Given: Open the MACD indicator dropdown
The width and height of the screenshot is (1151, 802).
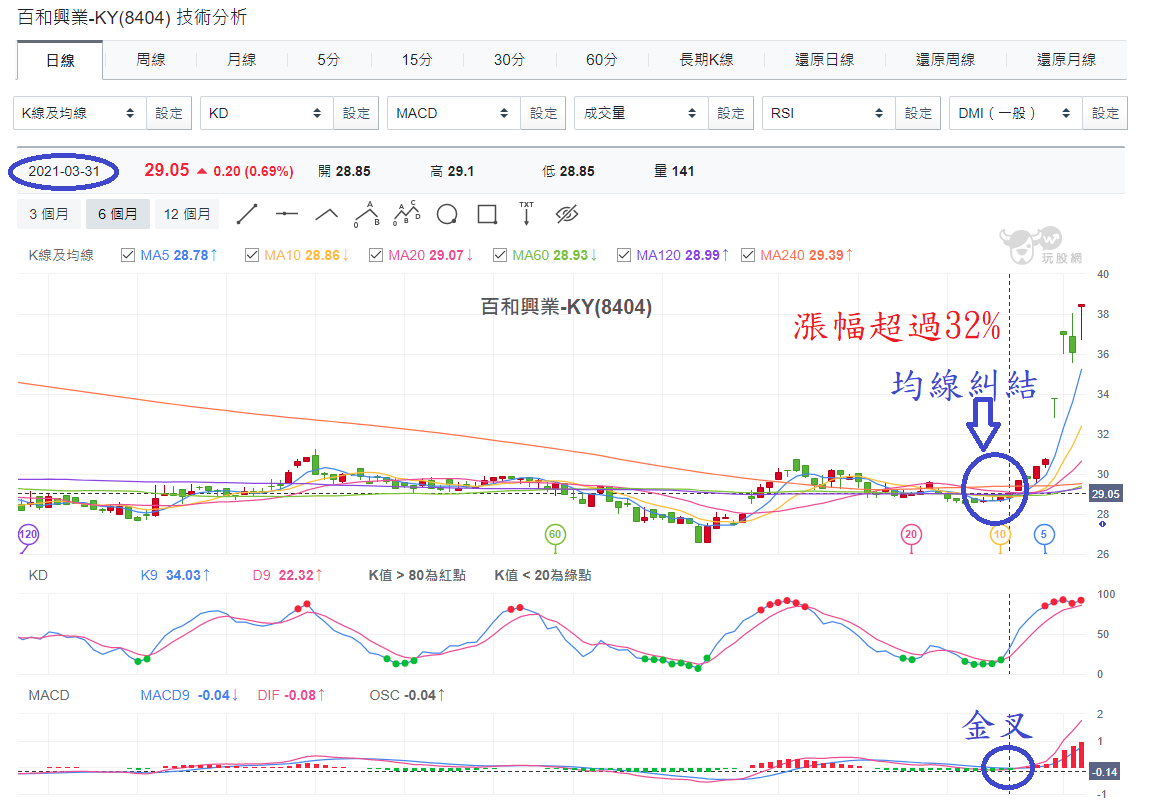Looking at the screenshot, I should (x=454, y=113).
